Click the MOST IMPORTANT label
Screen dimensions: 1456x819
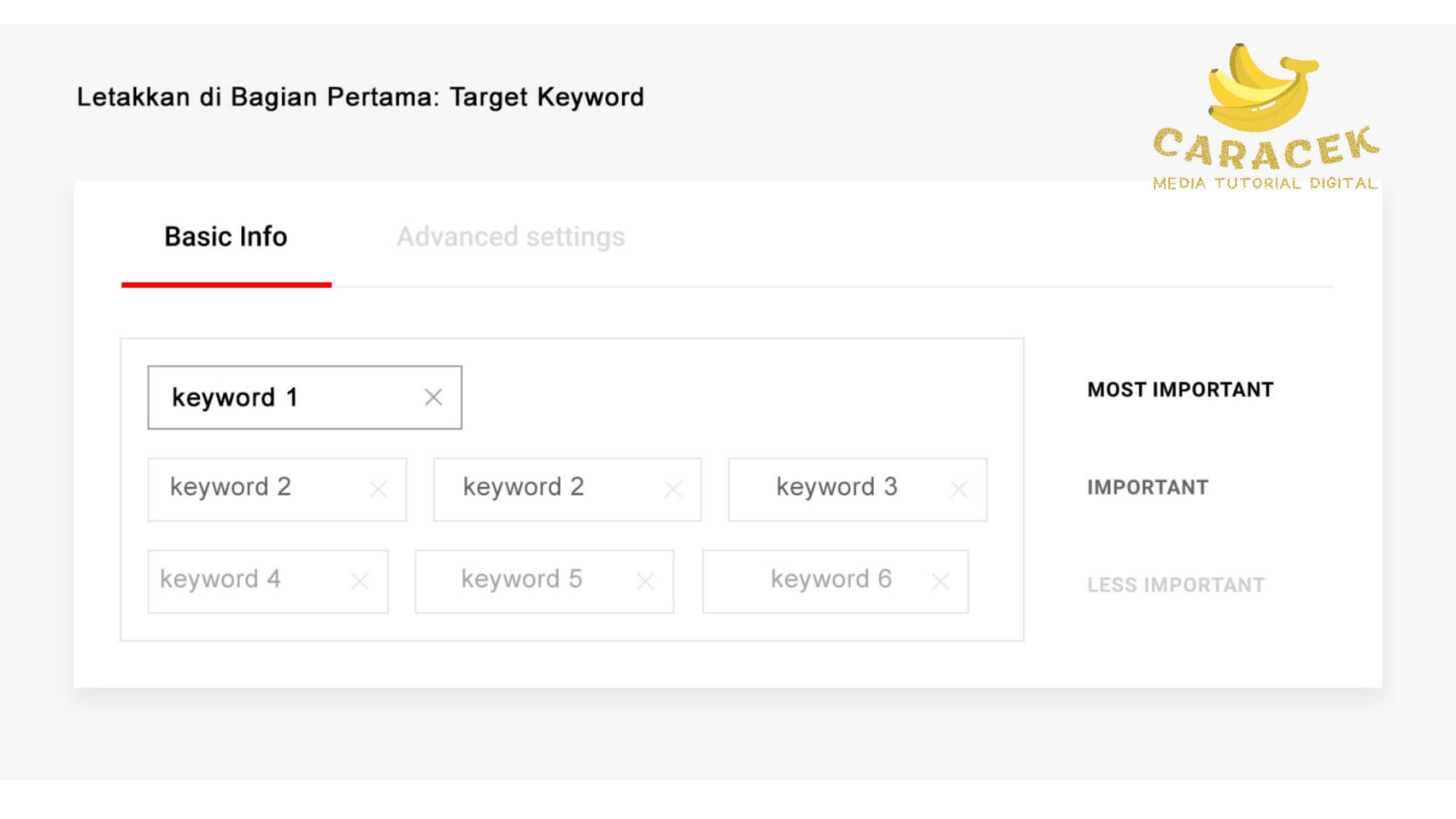point(1180,390)
